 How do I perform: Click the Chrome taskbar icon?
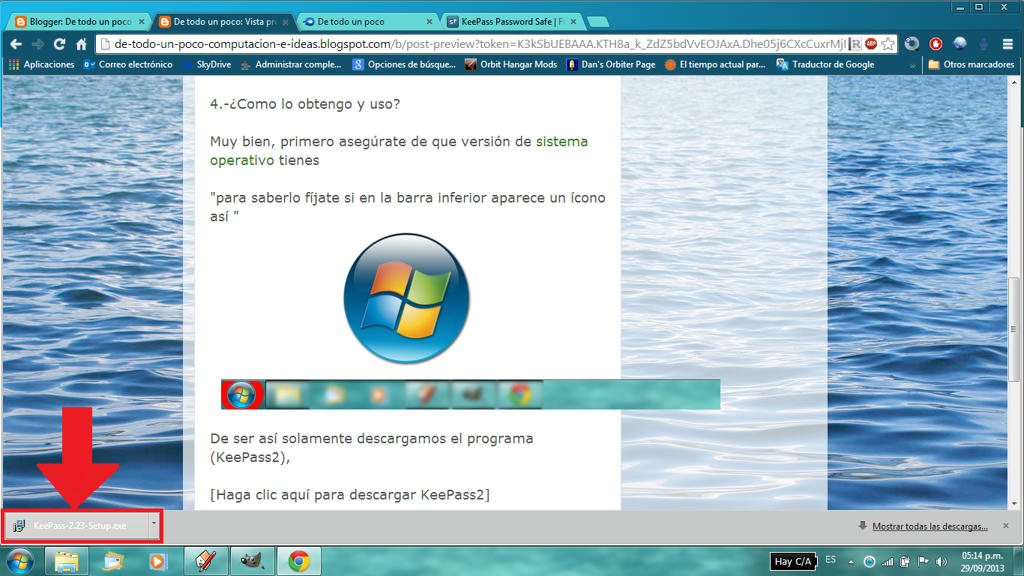(298, 561)
